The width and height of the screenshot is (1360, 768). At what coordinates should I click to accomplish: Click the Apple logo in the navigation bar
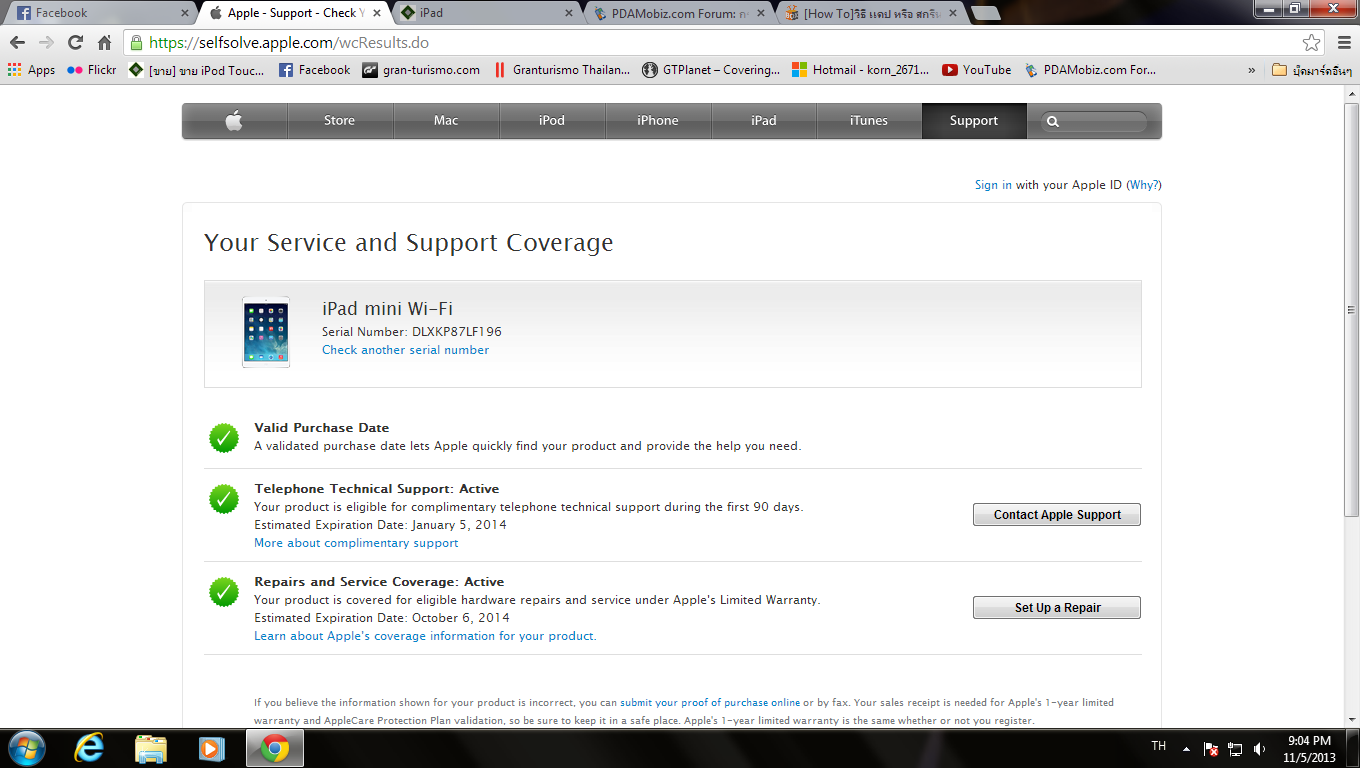234,121
